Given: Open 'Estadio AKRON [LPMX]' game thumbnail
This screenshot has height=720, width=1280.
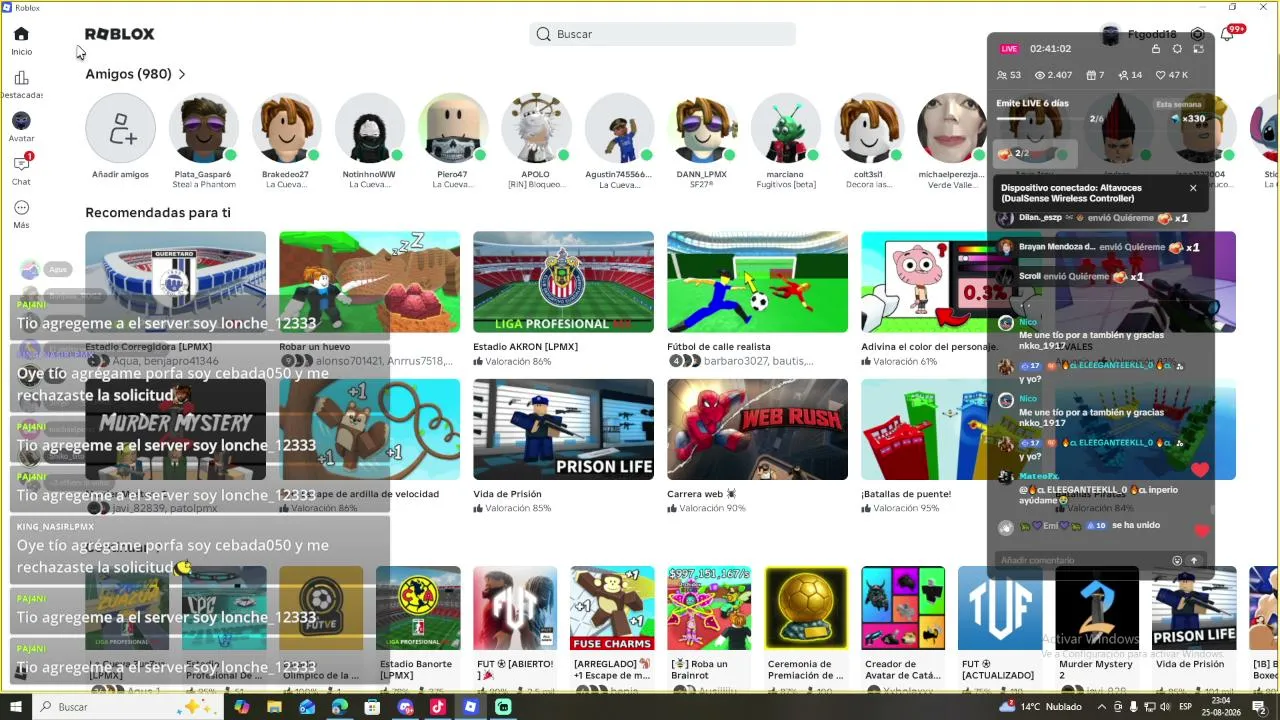Looking at the screenshot, I should (x=563, y=282).
